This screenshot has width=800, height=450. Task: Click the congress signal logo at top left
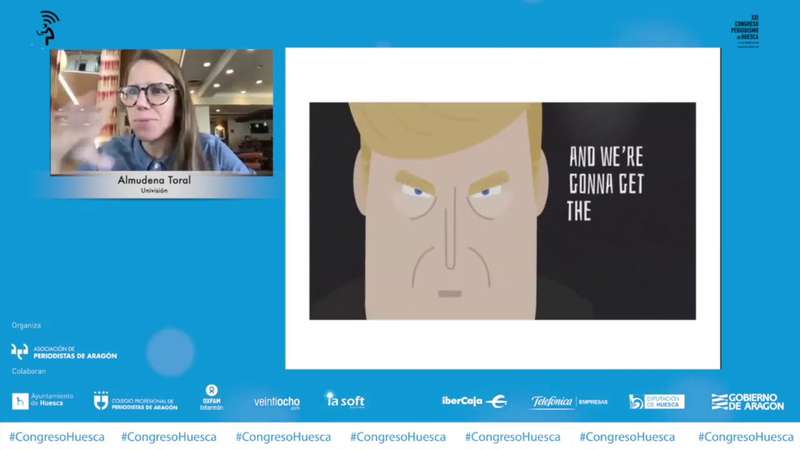(x=48, y=28)
